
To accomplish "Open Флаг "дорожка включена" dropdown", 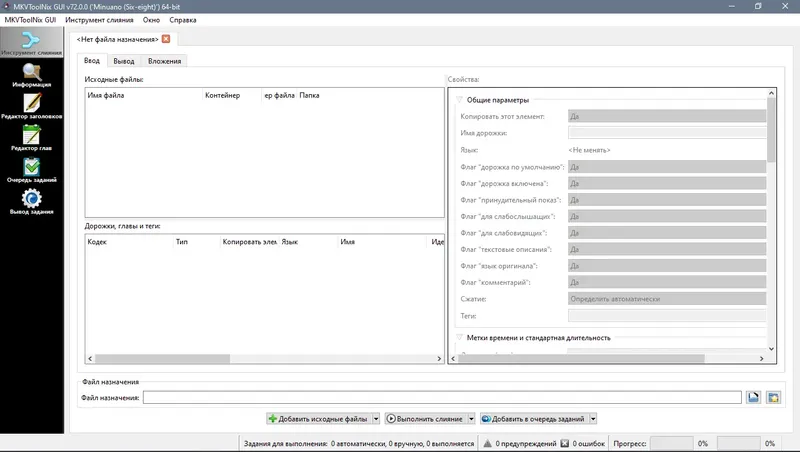I will 667,183.
